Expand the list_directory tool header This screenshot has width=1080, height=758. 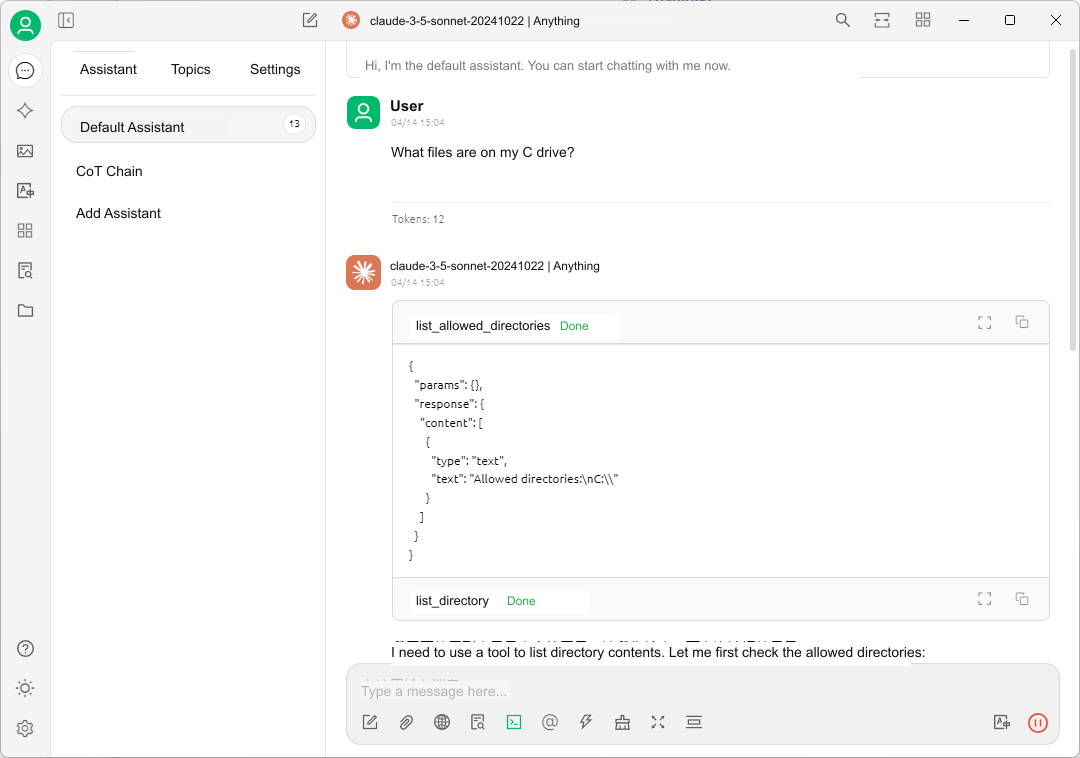pos(720,599)
